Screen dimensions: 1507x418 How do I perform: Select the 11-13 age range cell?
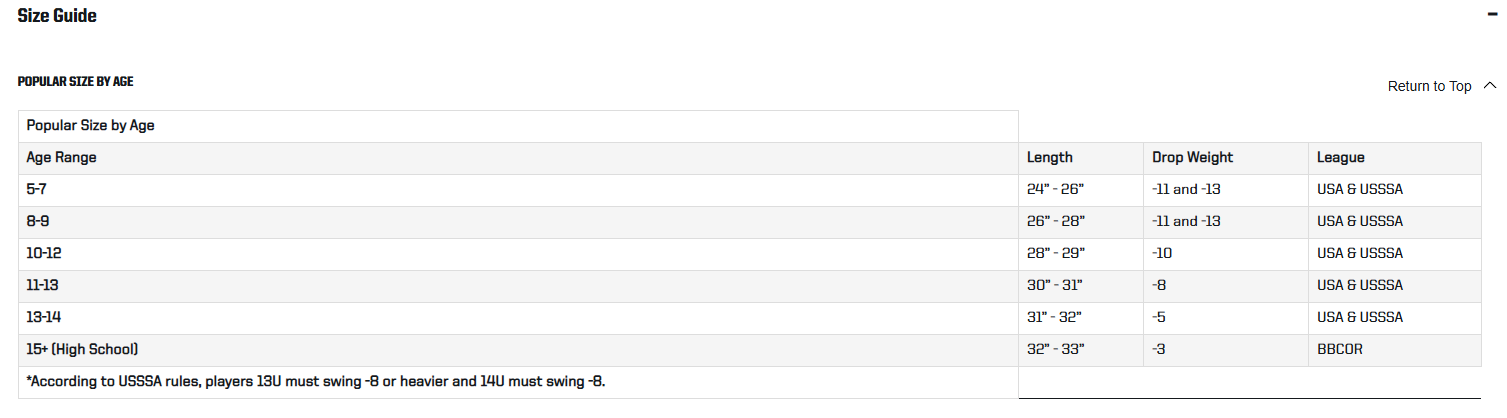(x=518, y=286)
